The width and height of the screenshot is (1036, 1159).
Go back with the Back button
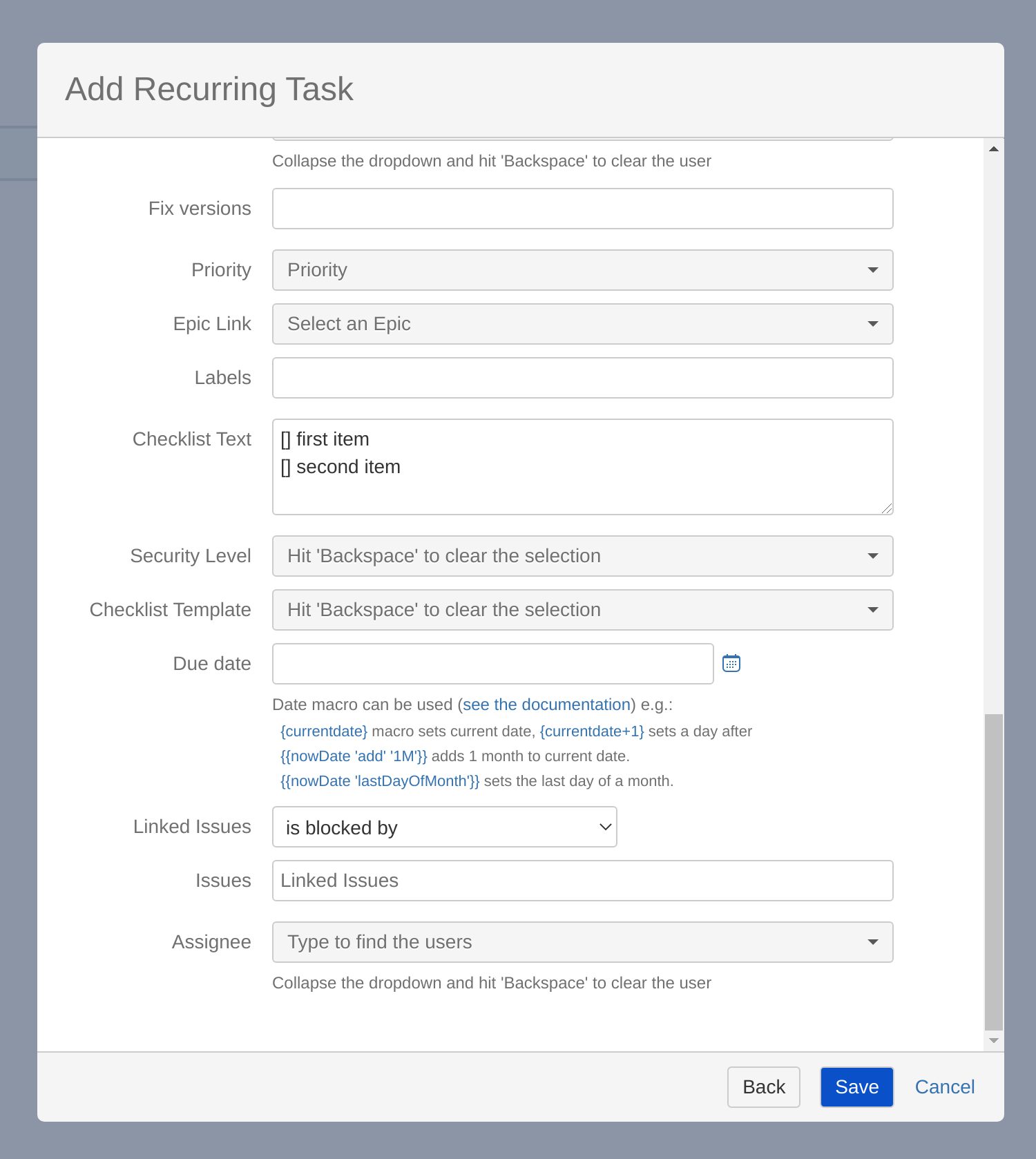763,1087
